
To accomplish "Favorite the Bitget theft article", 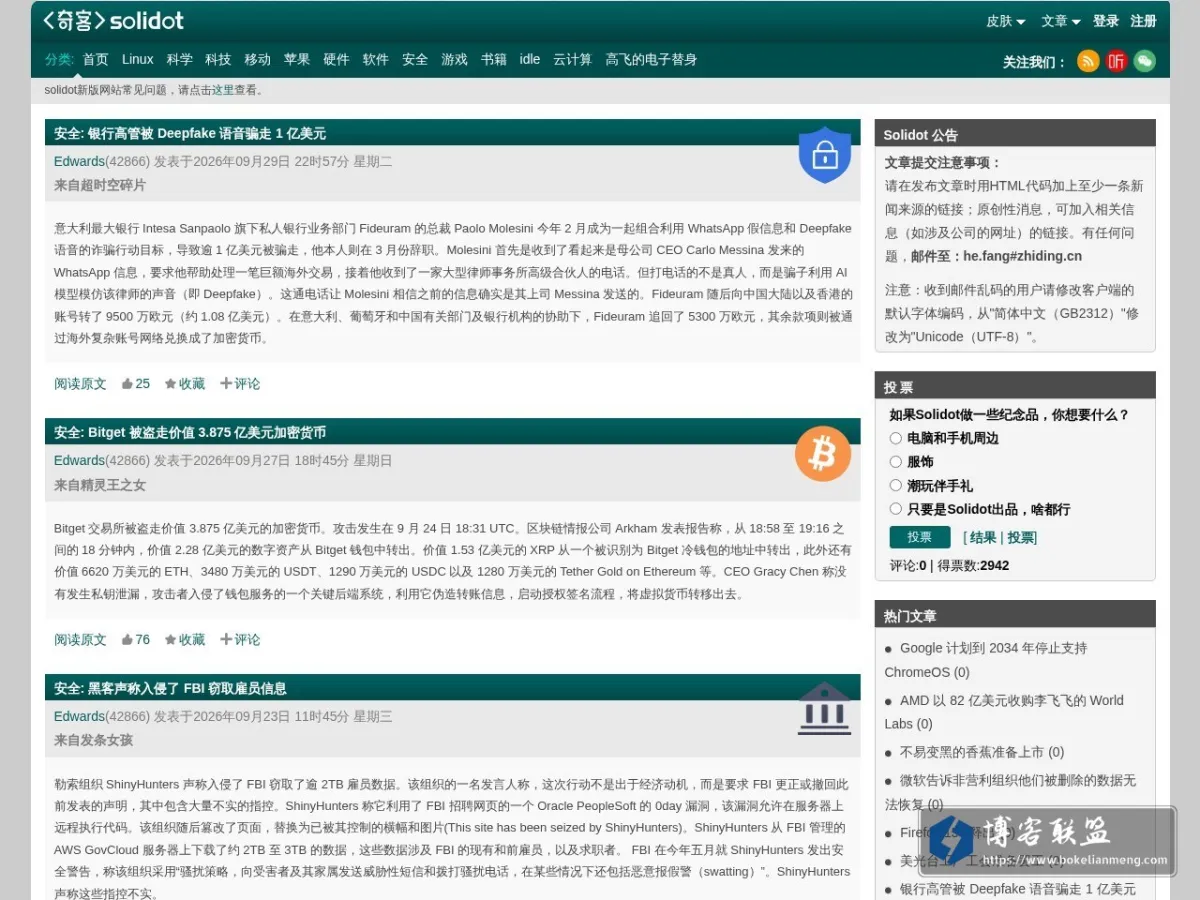I will (x=185, y=640).
